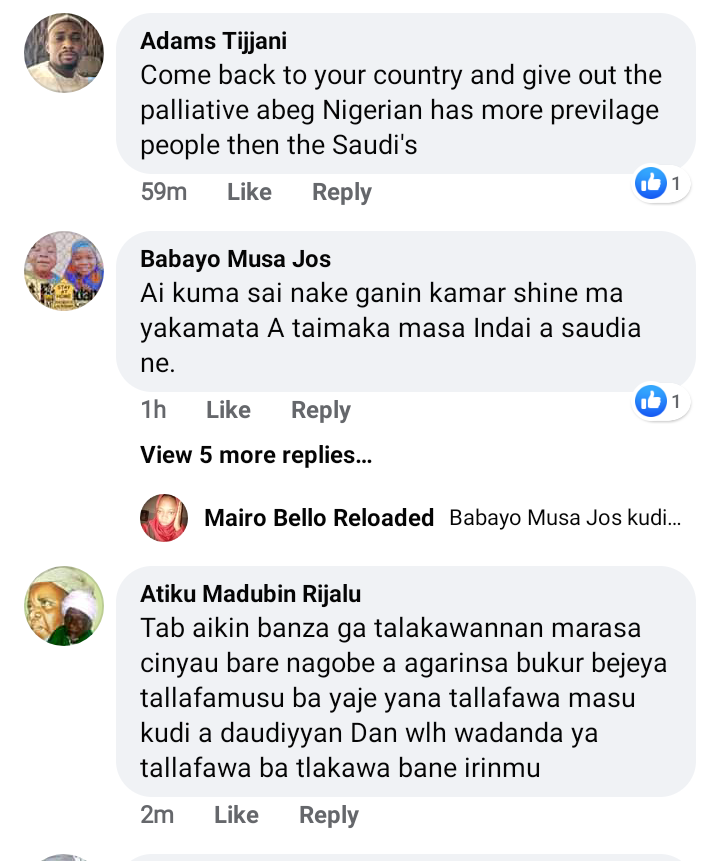
Task: Expand View 5 more replies
Action: pos(256,455)
